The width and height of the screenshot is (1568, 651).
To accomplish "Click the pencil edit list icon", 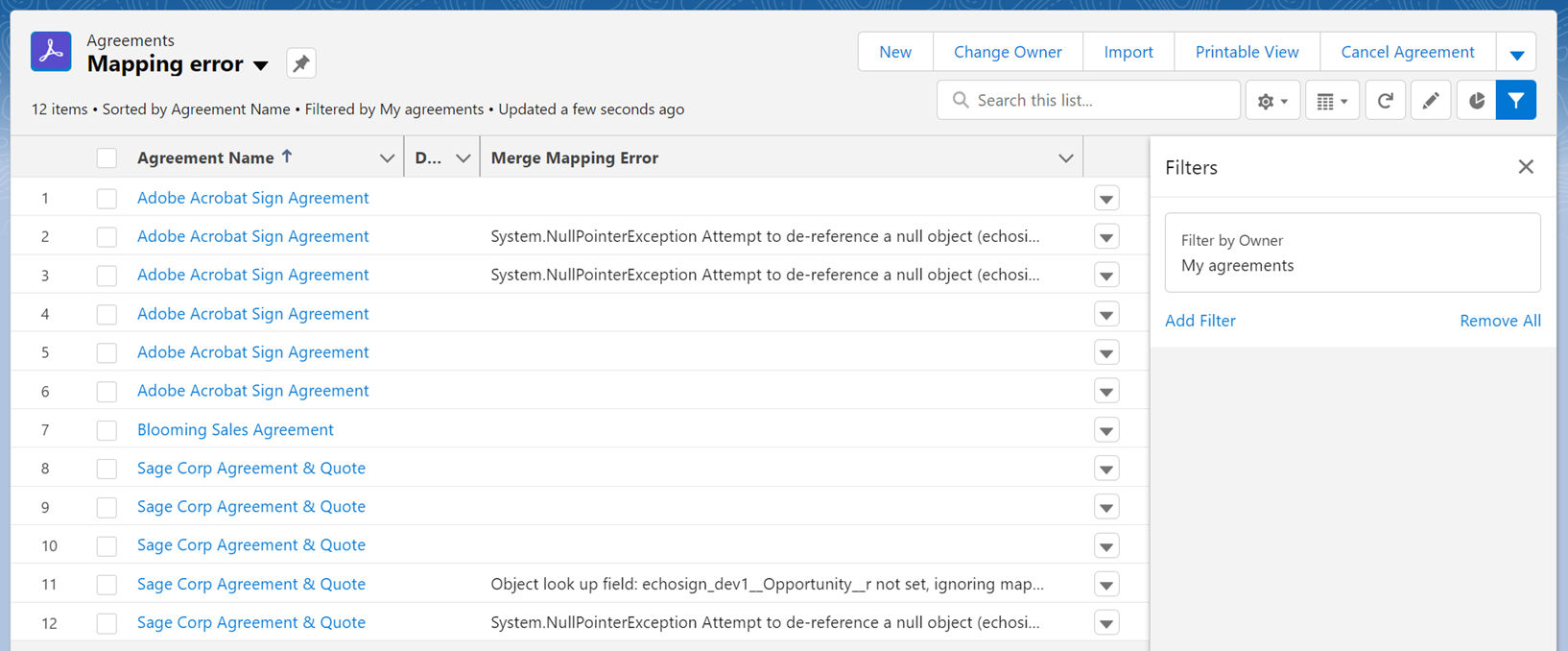I will 1430,101.
